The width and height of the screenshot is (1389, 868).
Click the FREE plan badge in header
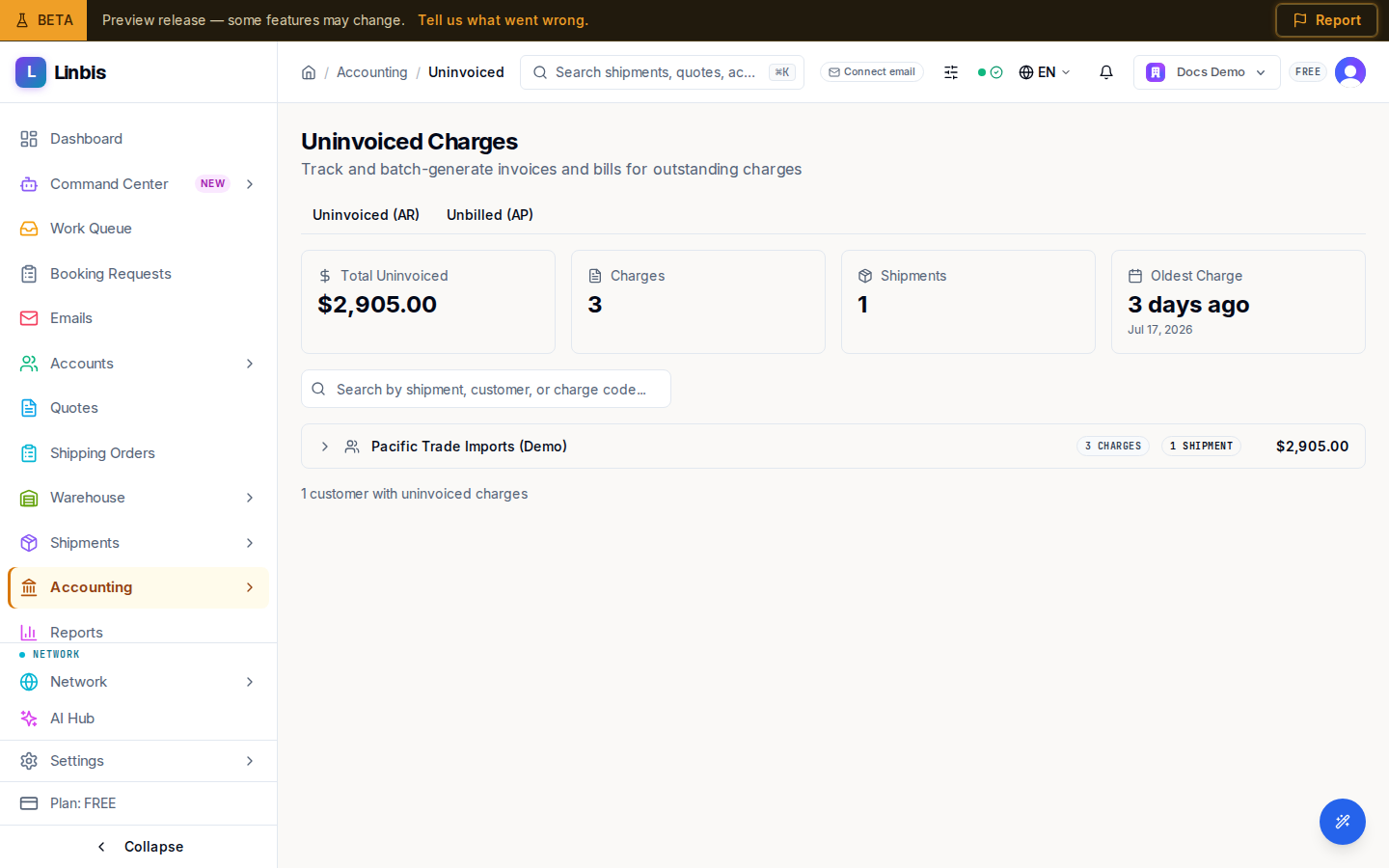click(x=1308, y=72)
